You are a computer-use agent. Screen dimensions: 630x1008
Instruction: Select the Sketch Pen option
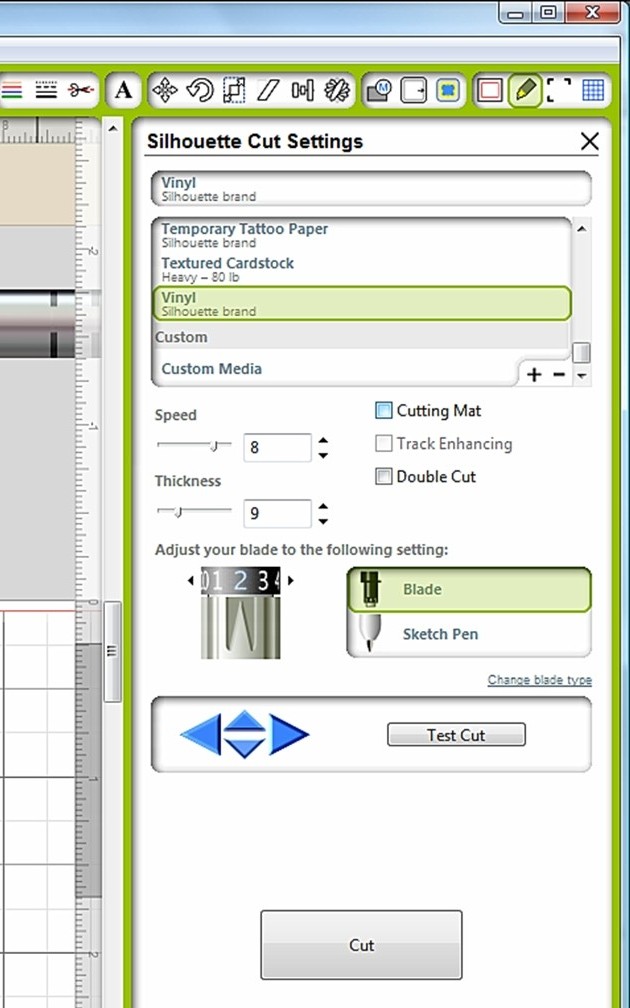click(x=469, y=634)
